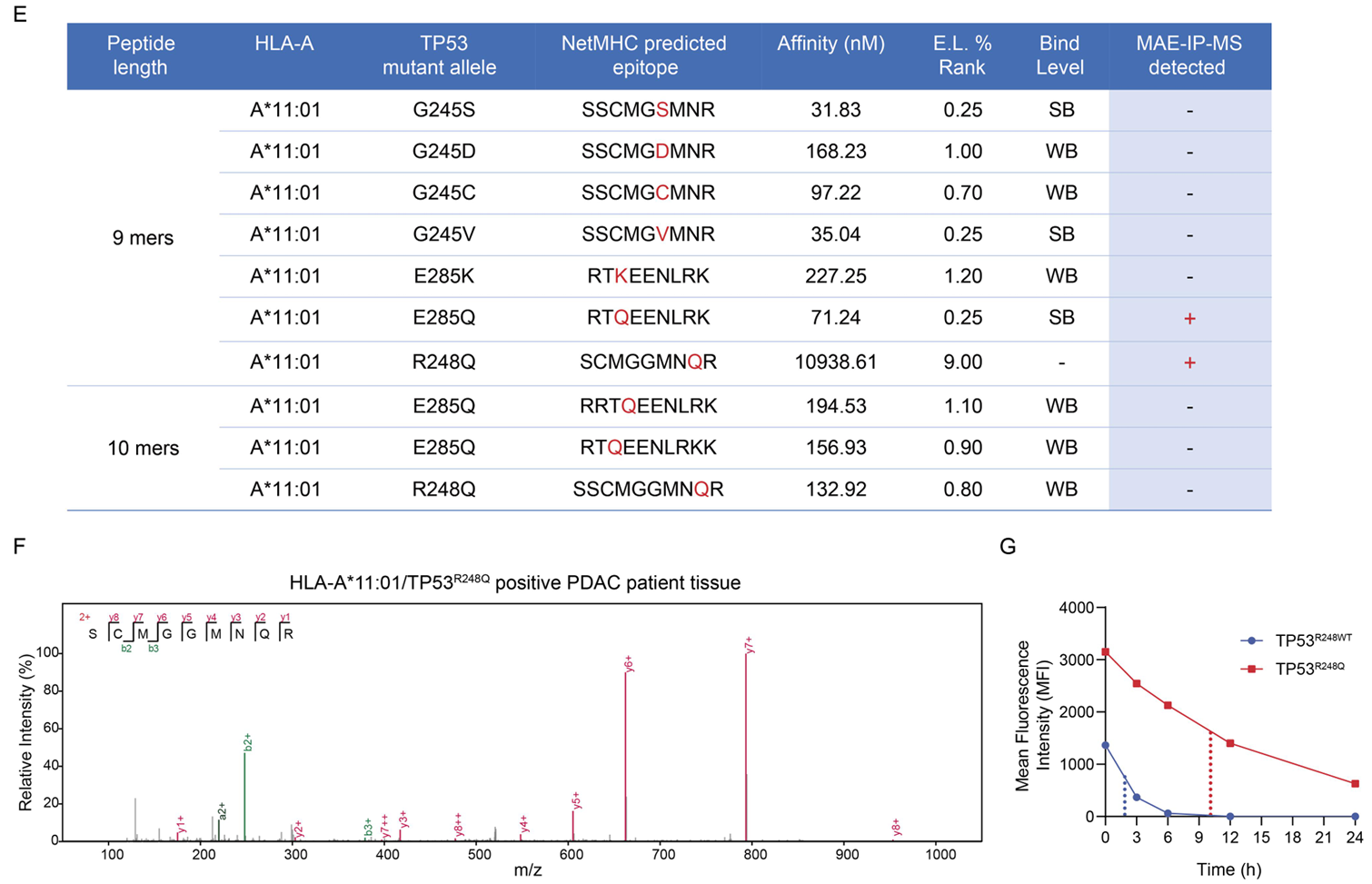1372x884 pixels.
Task: Click the red plus in the SCMGGMNQR row
Action: [x=1188, y=363]
